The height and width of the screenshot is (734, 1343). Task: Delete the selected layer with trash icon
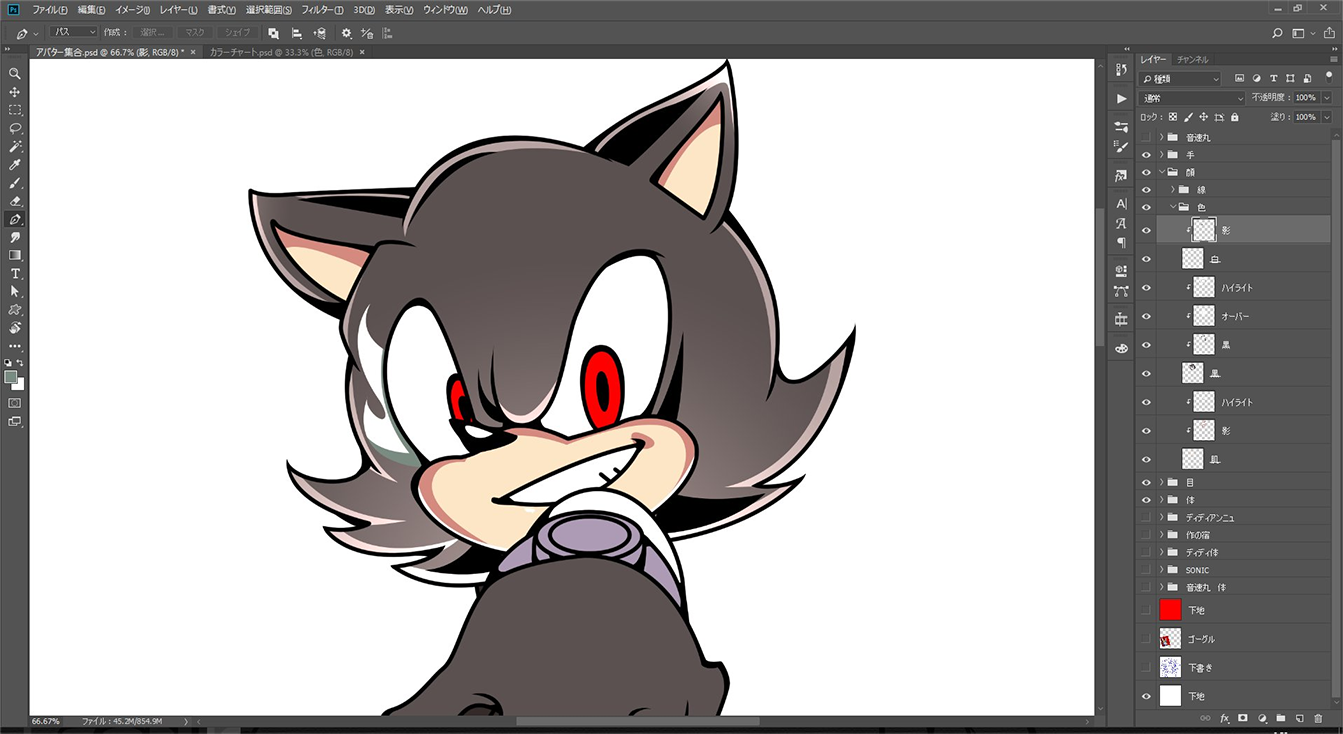click(x=1318, y=718)
